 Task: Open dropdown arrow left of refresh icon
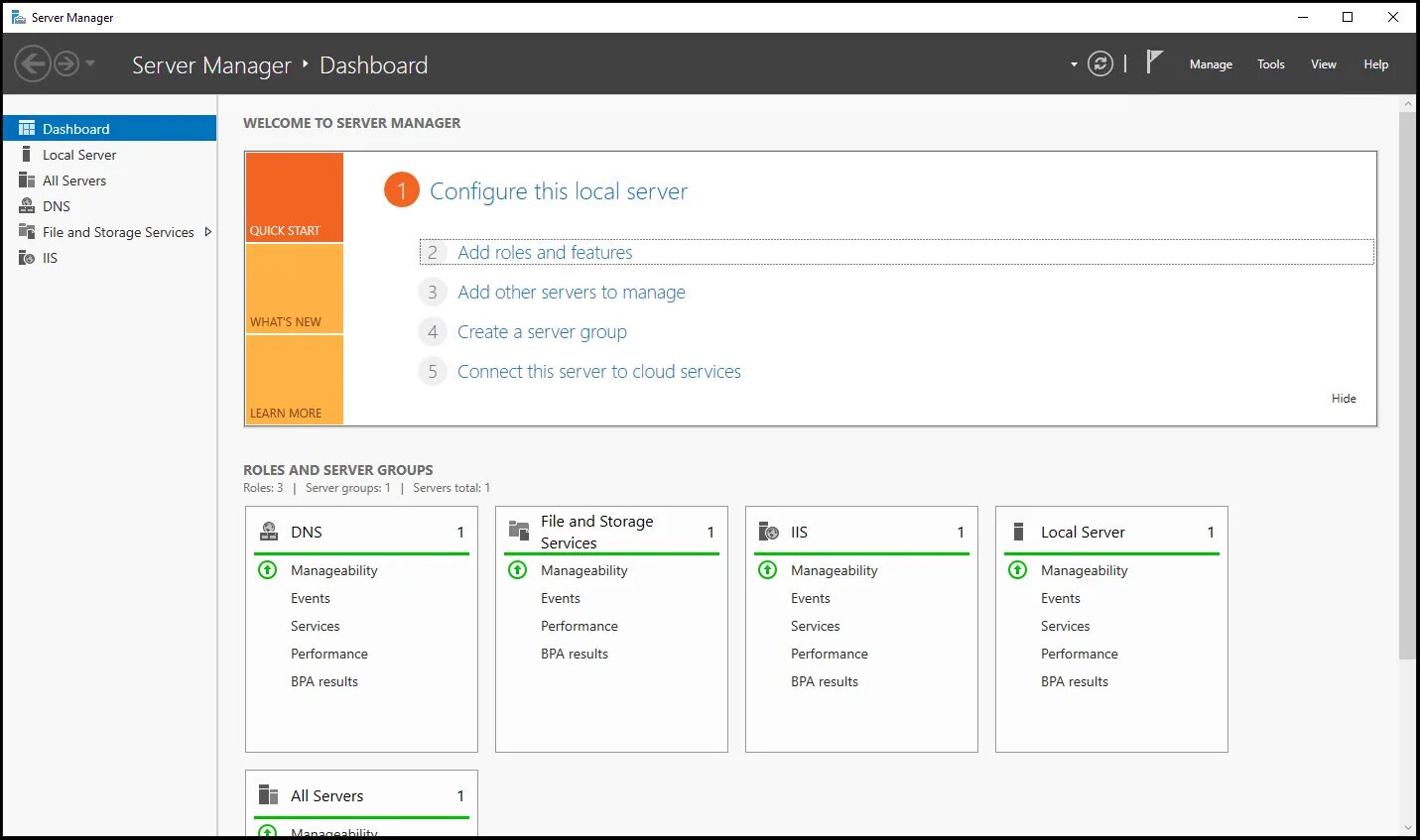1074,64
